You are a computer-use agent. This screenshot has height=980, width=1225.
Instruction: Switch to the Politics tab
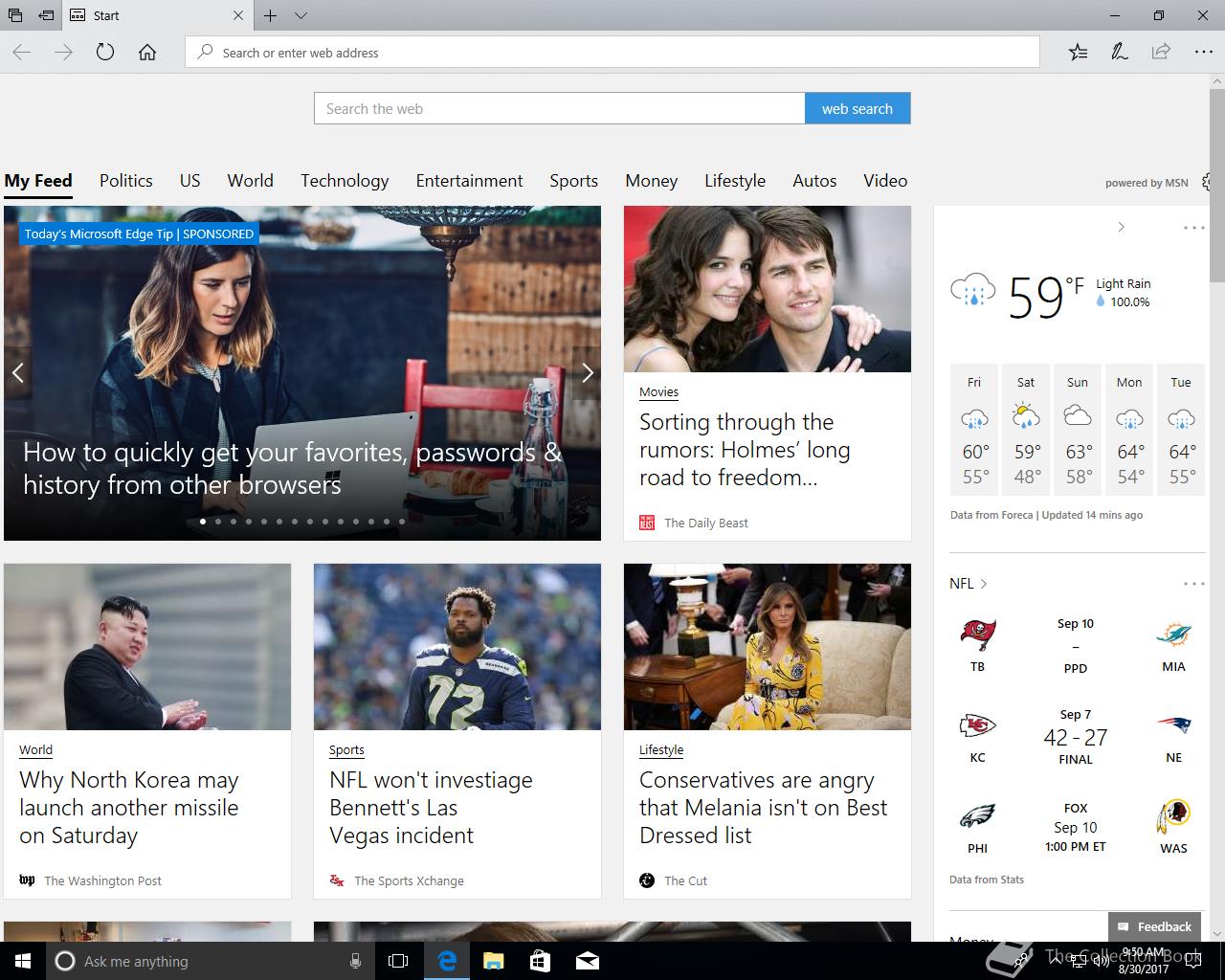pyautogui.click(x=126, y=181)
